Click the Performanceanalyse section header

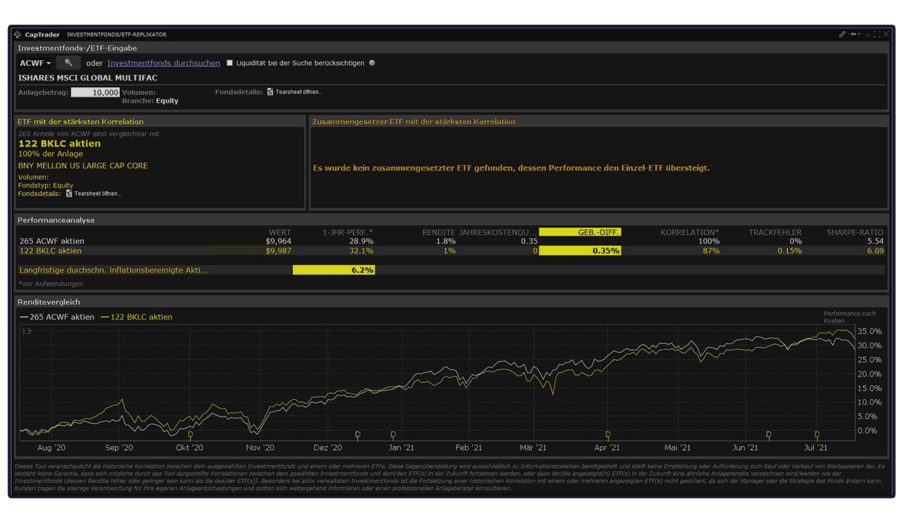[x=56, y=220]
